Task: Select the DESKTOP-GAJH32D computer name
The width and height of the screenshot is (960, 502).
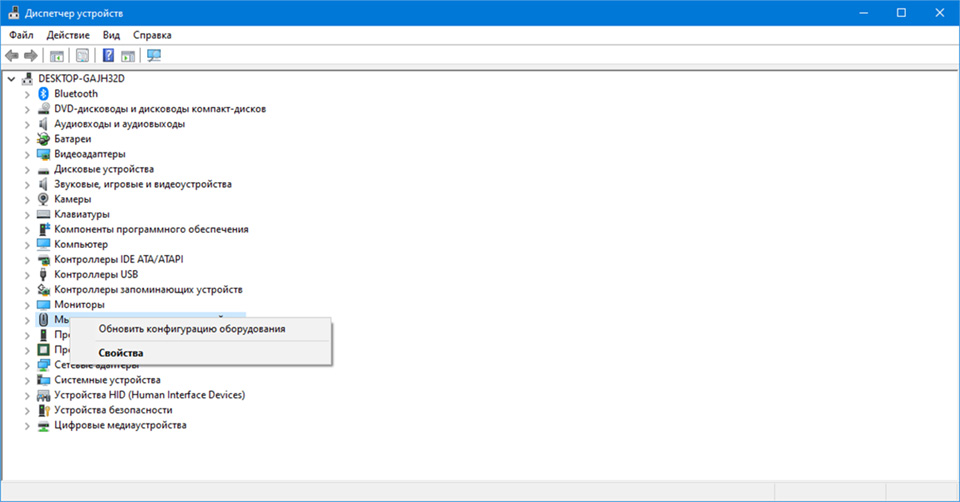Action: point(81,78)
